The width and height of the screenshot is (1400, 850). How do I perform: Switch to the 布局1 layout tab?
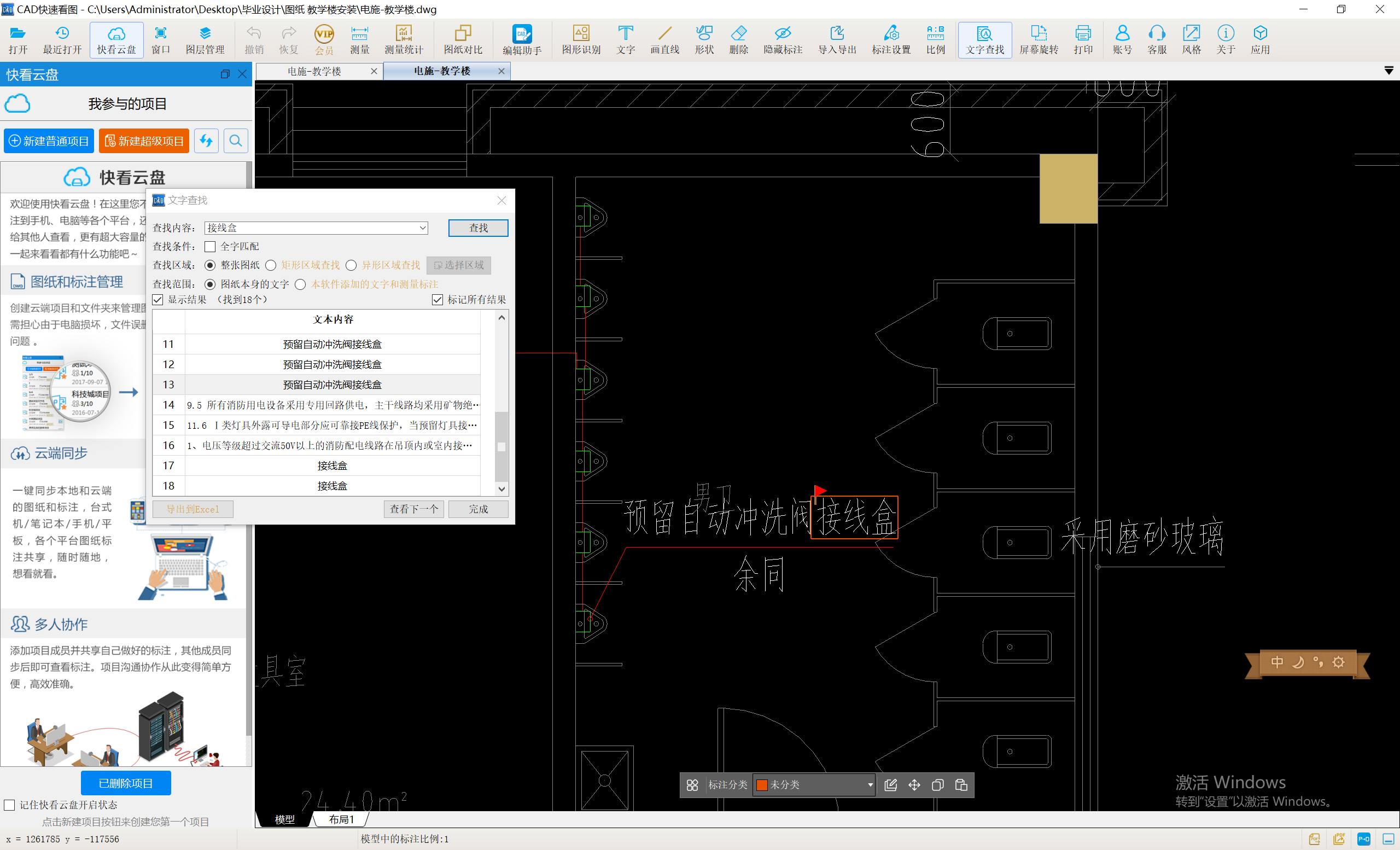coord(341,819)
